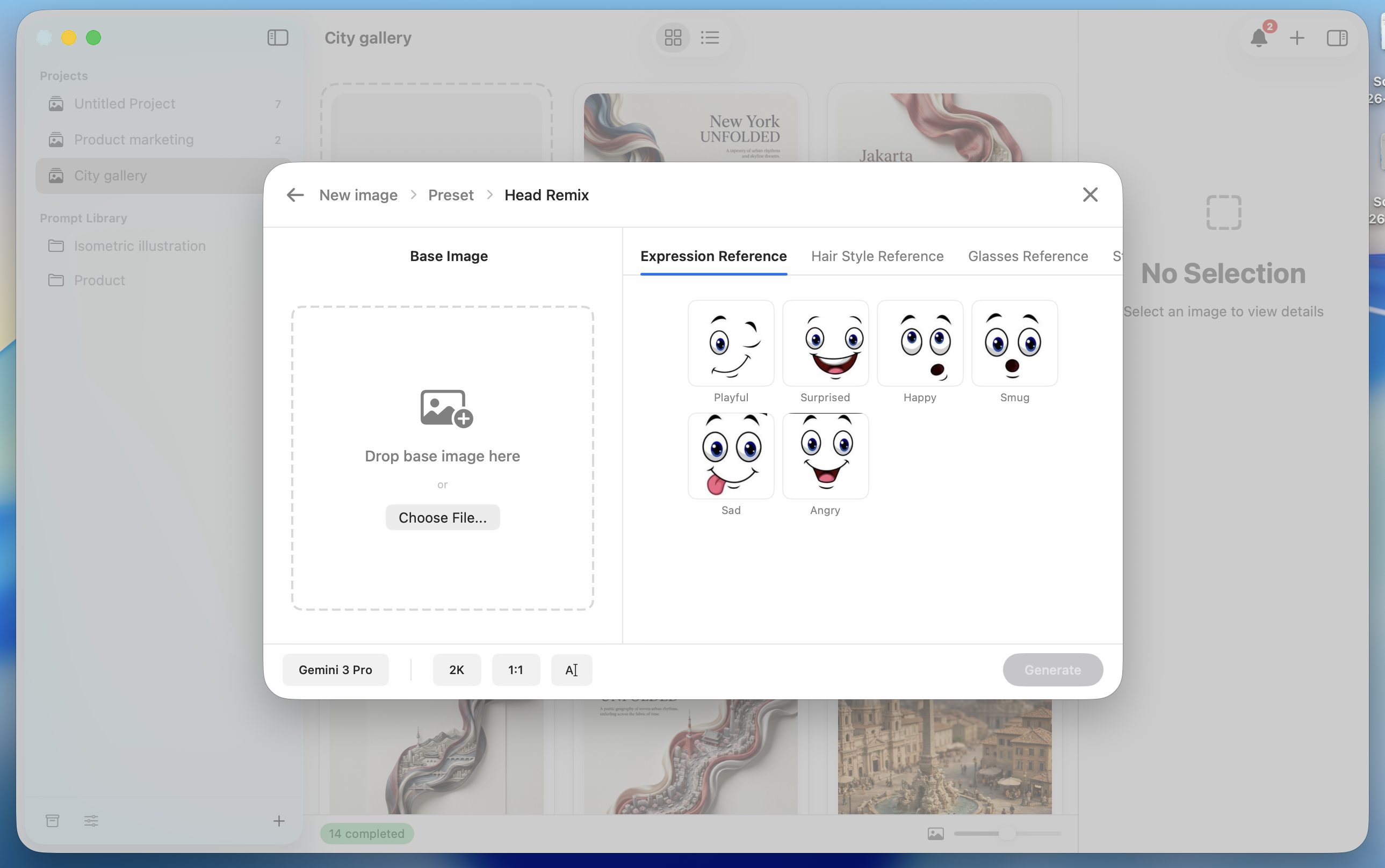Open the 1:1 aspect ratio selector
The height and width of the screenshot is (868, 1385).
point(515,669)
